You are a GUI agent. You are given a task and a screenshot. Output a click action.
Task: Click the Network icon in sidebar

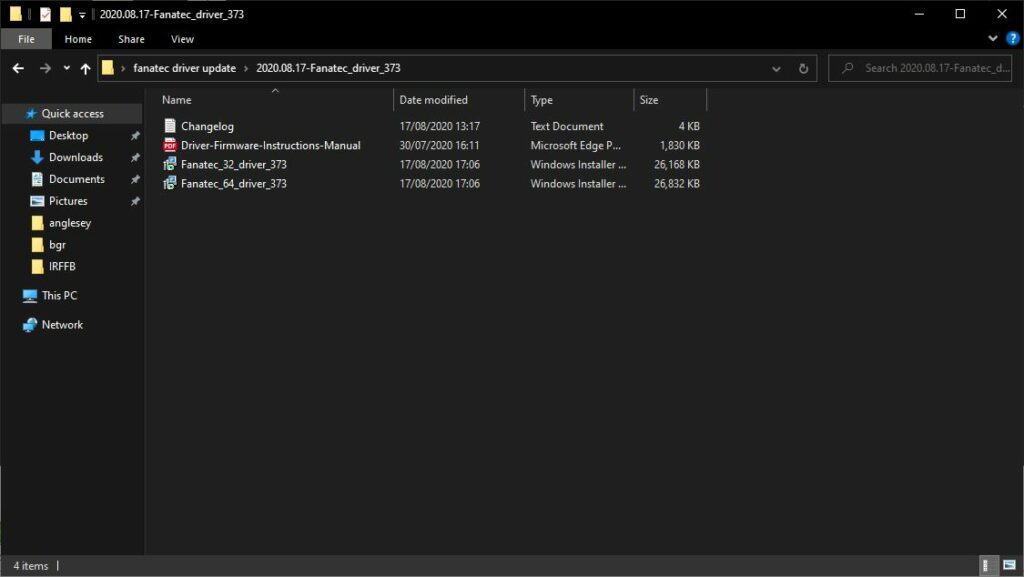coord(30,325)
